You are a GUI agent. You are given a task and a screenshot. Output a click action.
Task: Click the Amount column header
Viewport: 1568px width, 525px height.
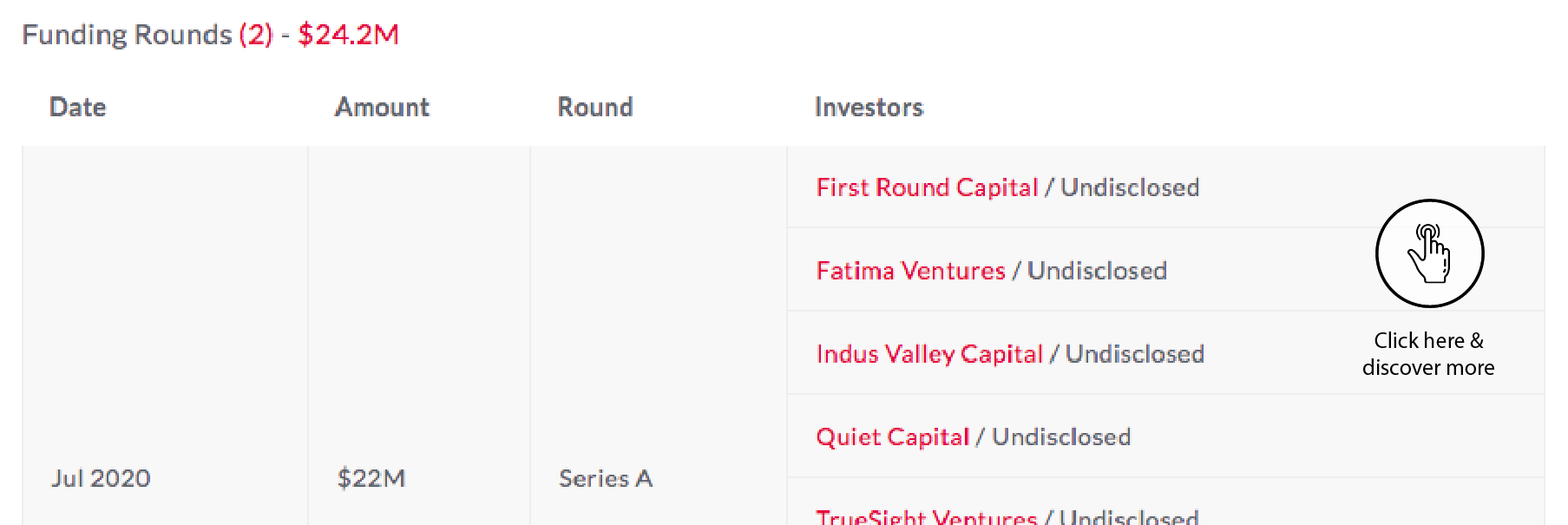[382, 107]
